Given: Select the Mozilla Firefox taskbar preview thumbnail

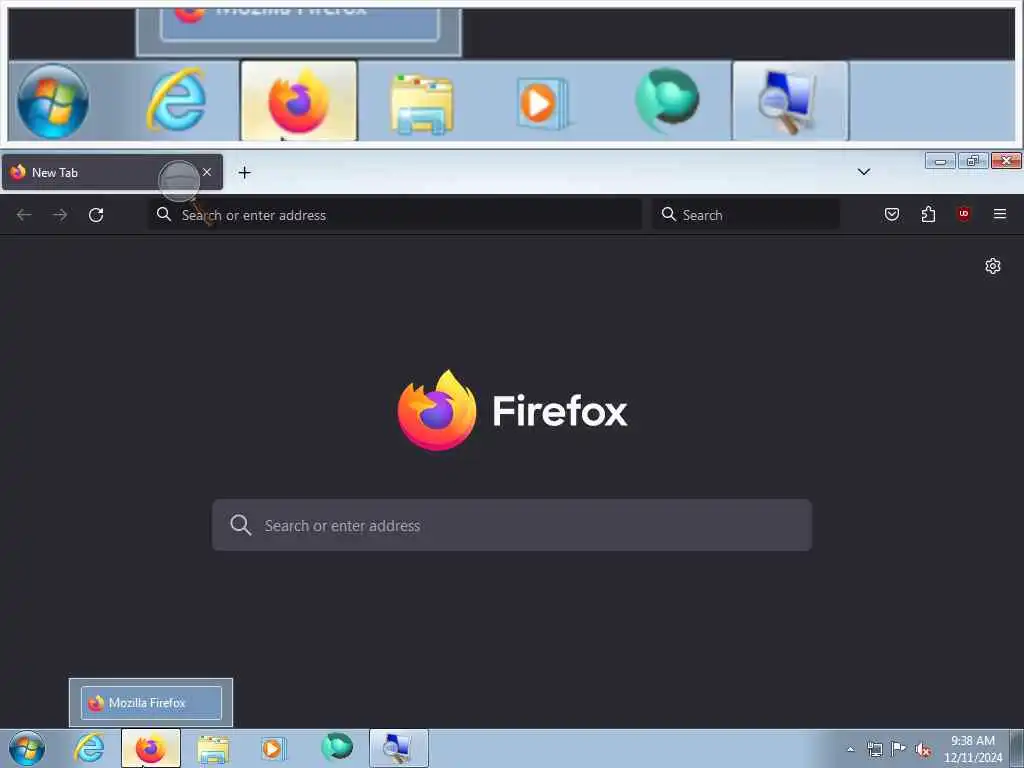Looking at the screenshot, I should [x=151, y=703].
